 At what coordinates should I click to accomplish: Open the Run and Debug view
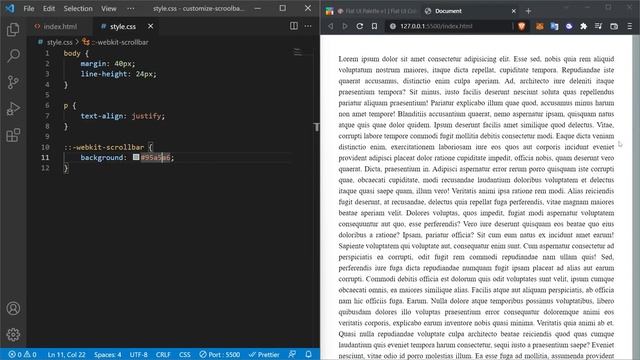point(13,109)
